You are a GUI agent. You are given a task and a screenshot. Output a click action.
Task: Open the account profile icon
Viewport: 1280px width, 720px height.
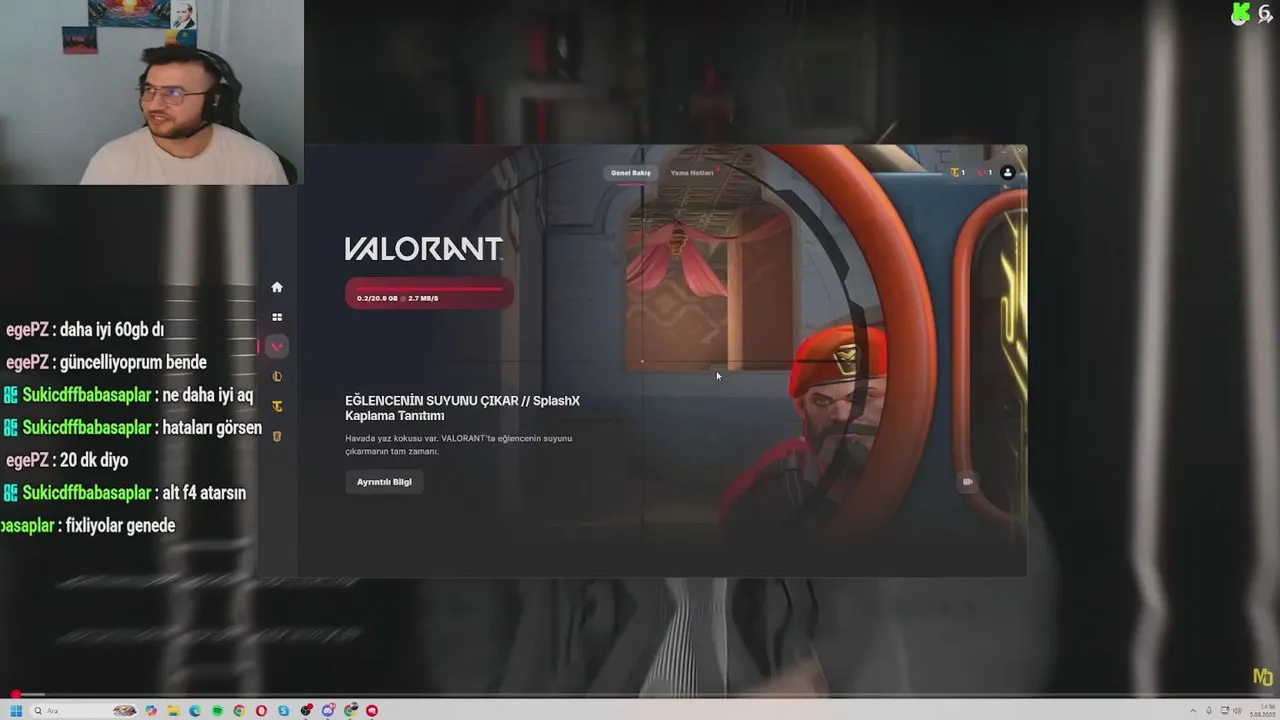coord(1007,173)
